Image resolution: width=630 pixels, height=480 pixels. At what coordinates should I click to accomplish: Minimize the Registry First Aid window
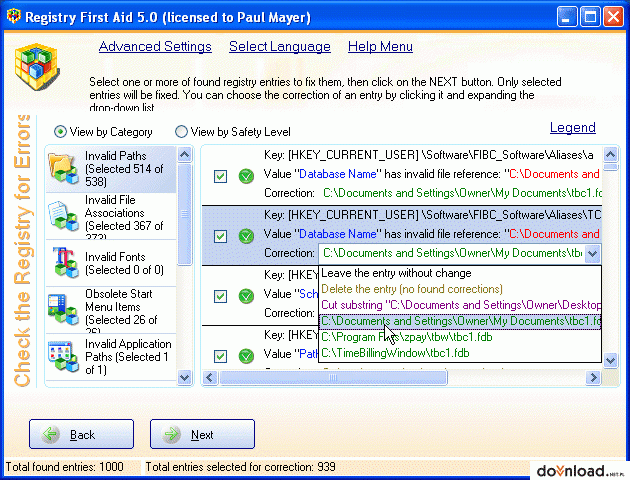click(567, 17)
